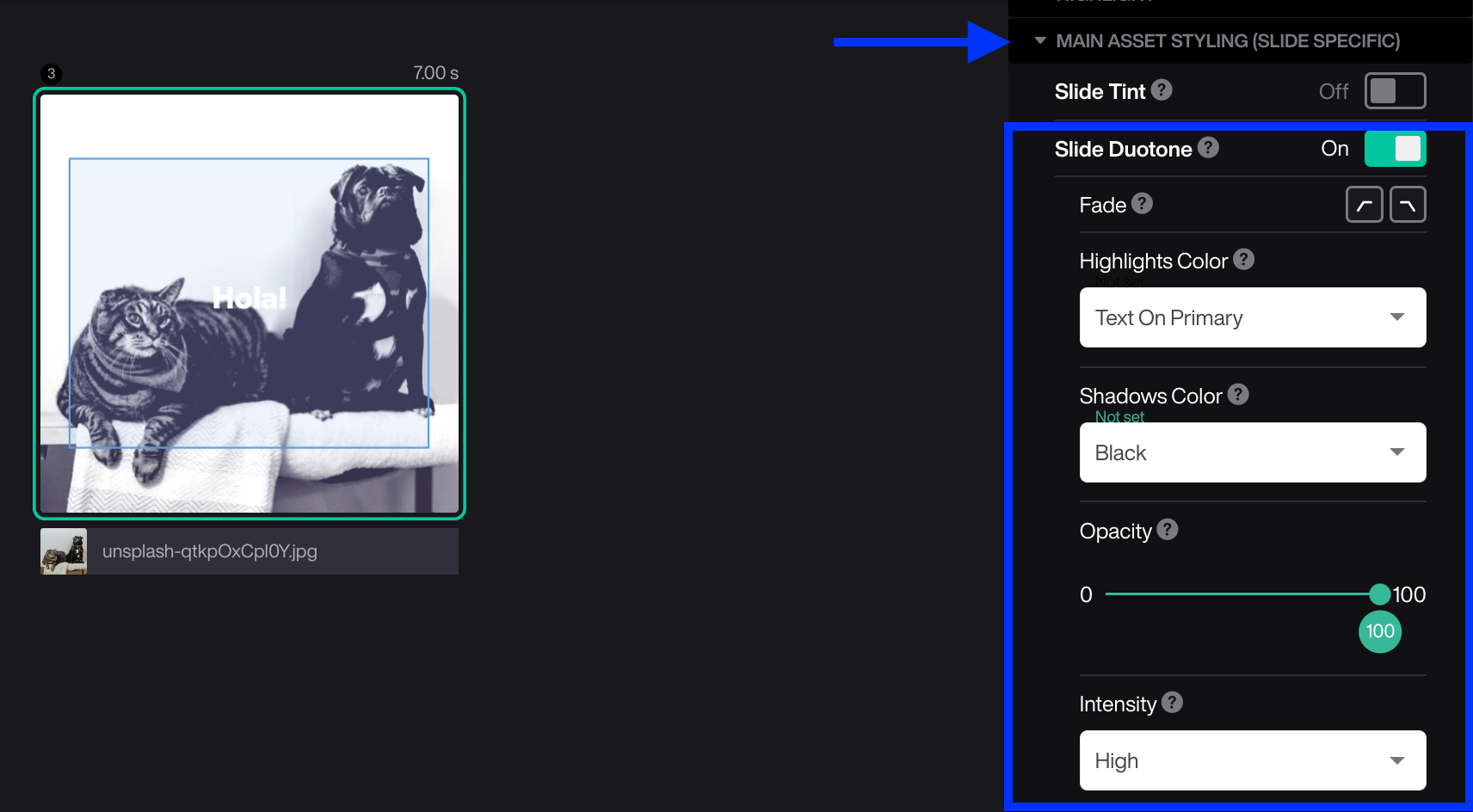The width and height of the screenshot is (1473, 812).
Task: Open the Fade help tooltip icon
Action: click(x=1142, y=204)
